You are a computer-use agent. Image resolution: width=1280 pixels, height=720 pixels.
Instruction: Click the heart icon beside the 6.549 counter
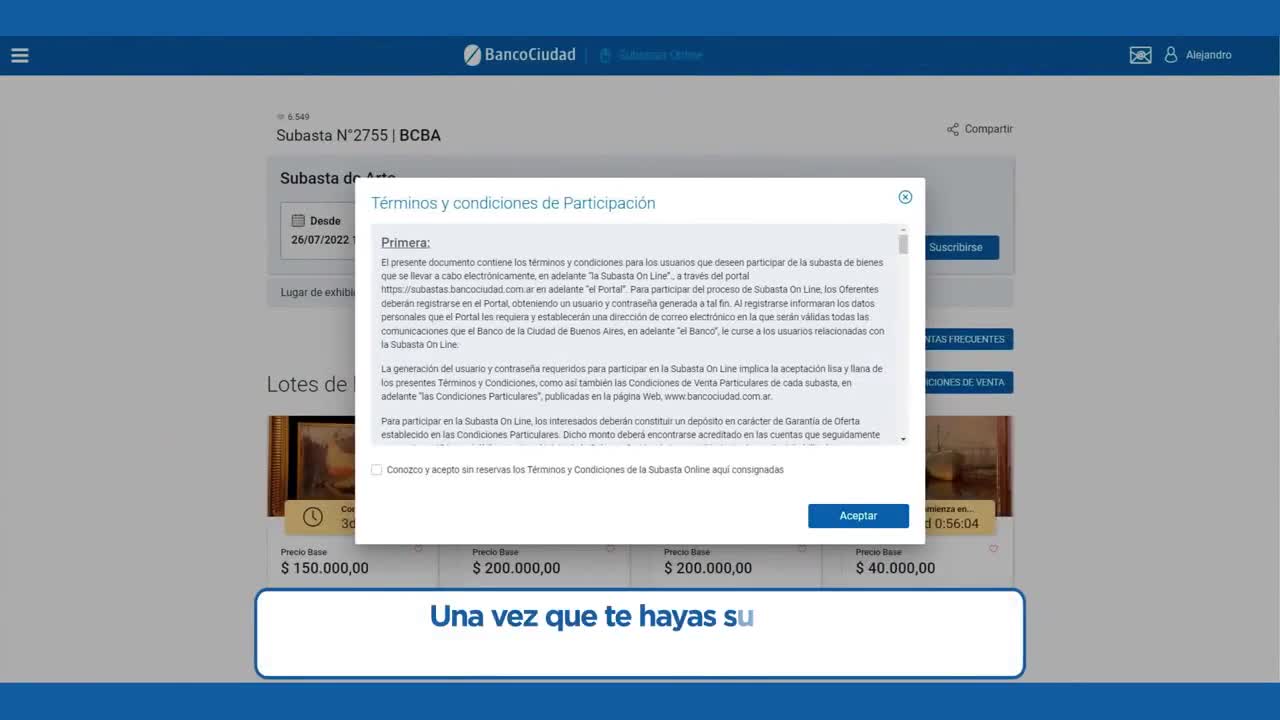pyautogui.click(x=281, y=117)
